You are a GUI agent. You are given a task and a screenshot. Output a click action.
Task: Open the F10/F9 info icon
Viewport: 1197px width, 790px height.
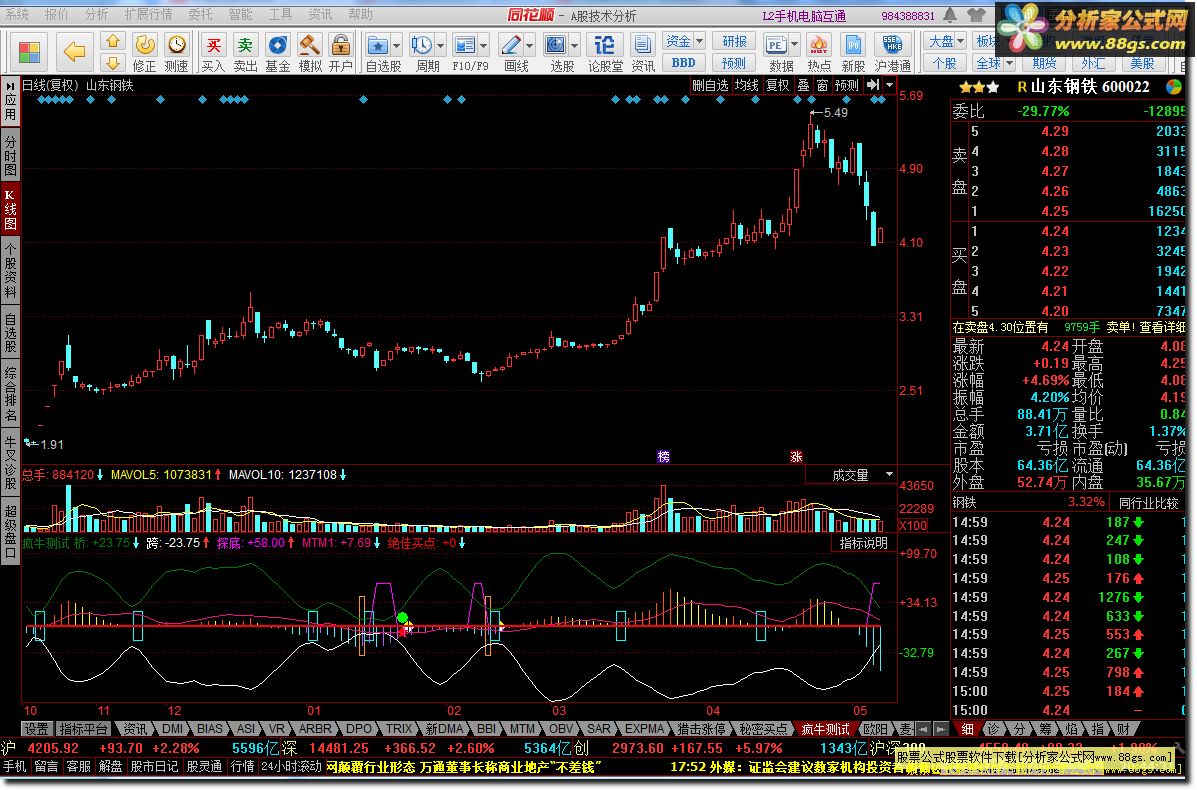coord(464,45)
